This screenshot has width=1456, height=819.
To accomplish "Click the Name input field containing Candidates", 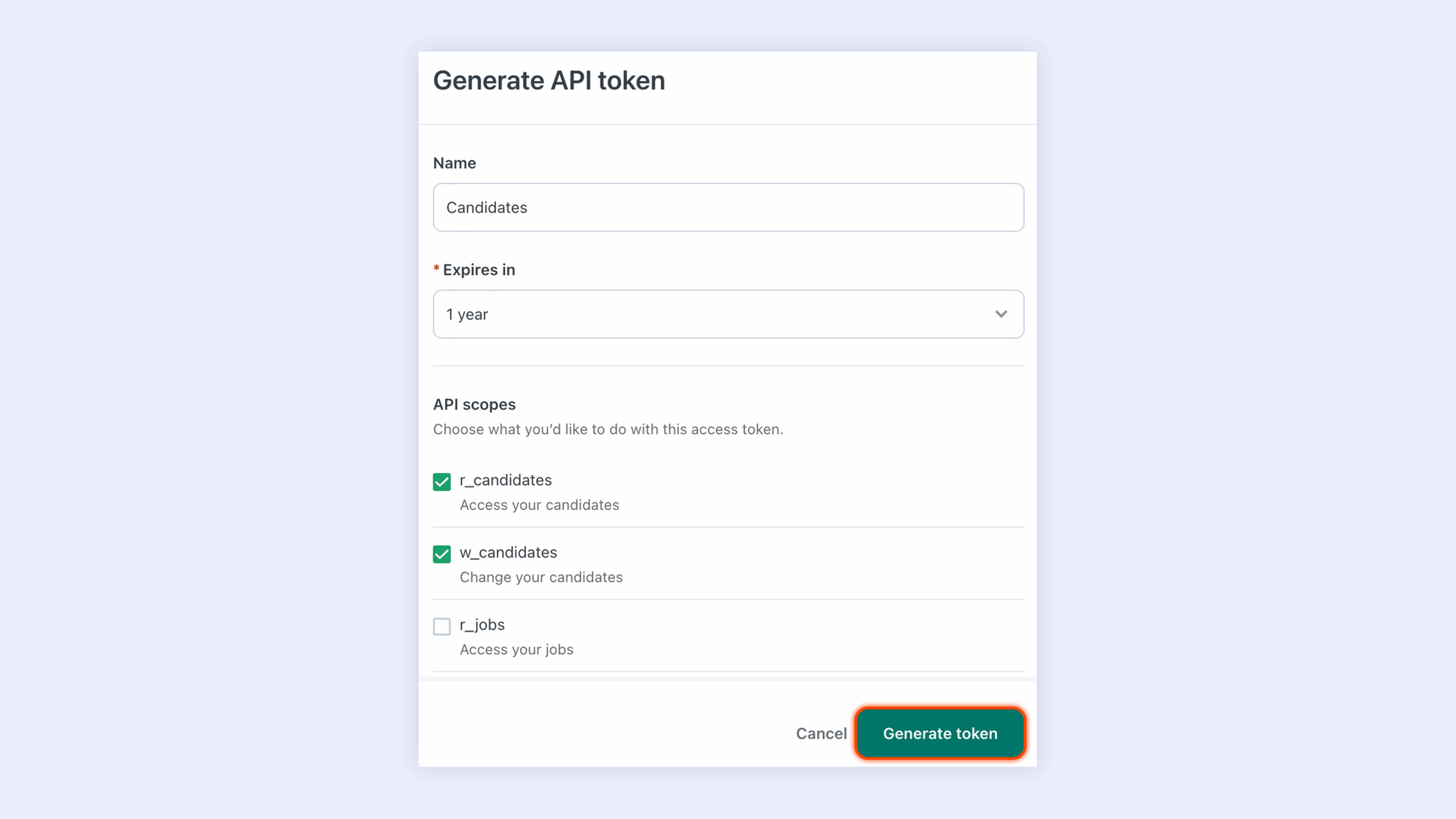I will pyautogui.click(x=728, y=208).
